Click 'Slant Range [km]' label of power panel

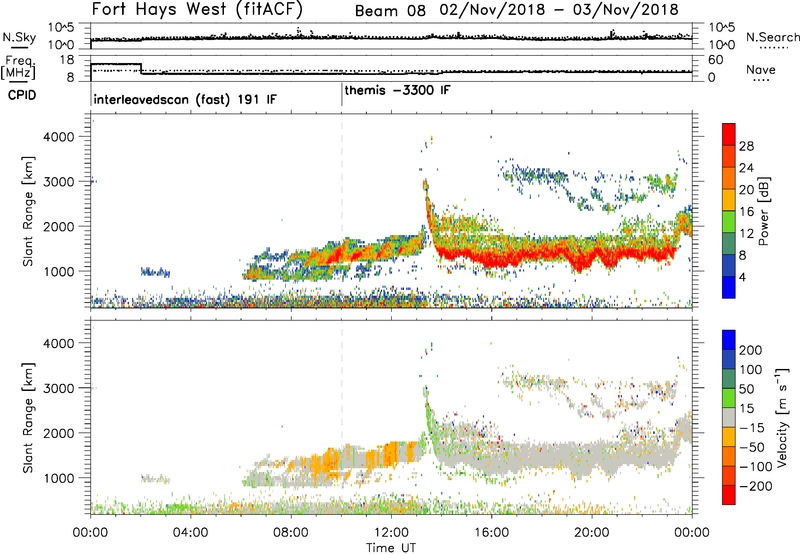tap(28, 211)
